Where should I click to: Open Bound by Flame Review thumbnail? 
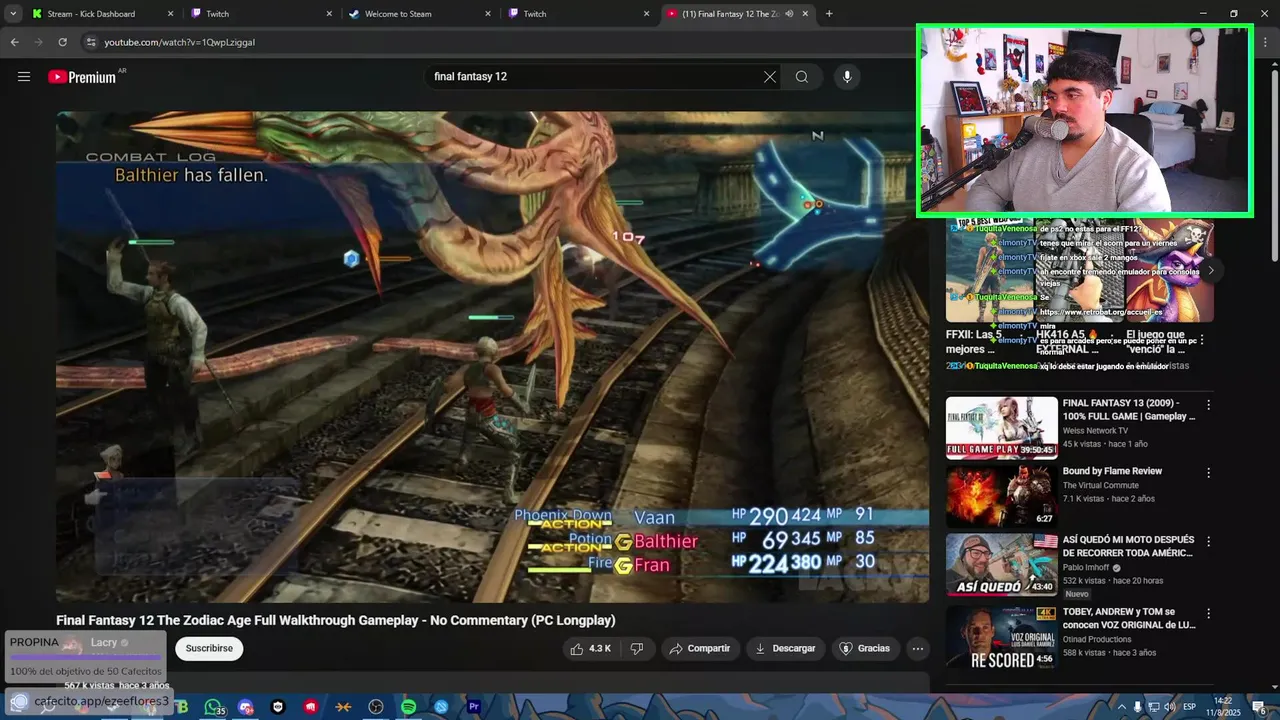pyautogui.click(x=1001, y=496)
